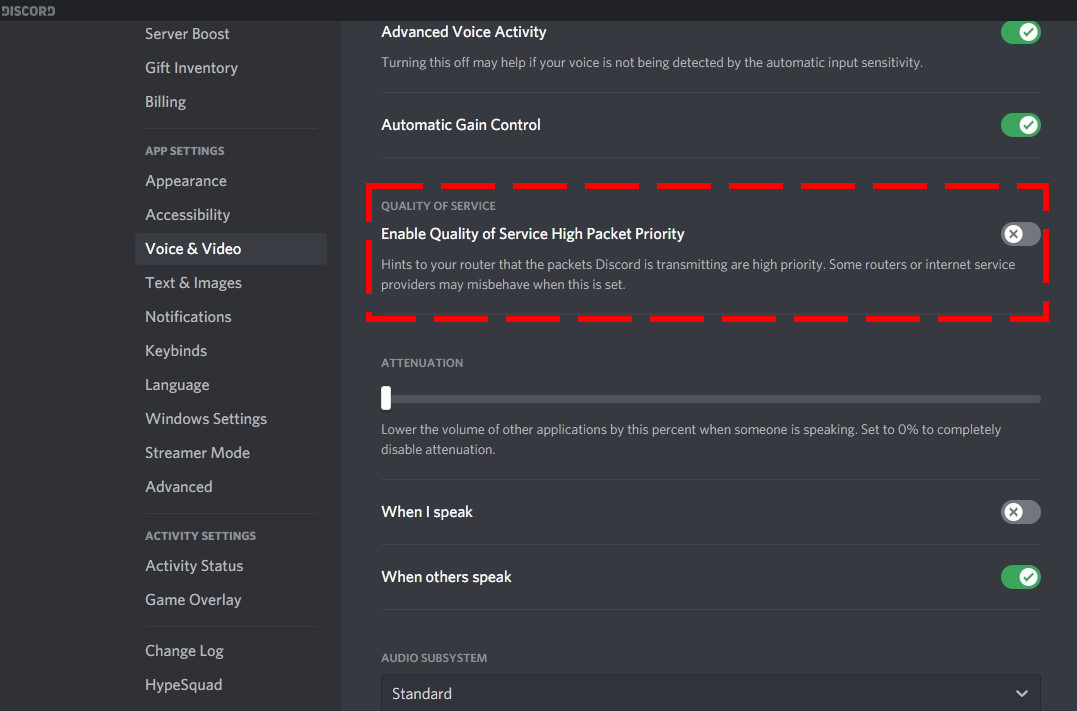Viewport: 1077px width, 711px height.
Task: Turn off Automatic Gain Control switch
Action: click(x=1020, y=125)
